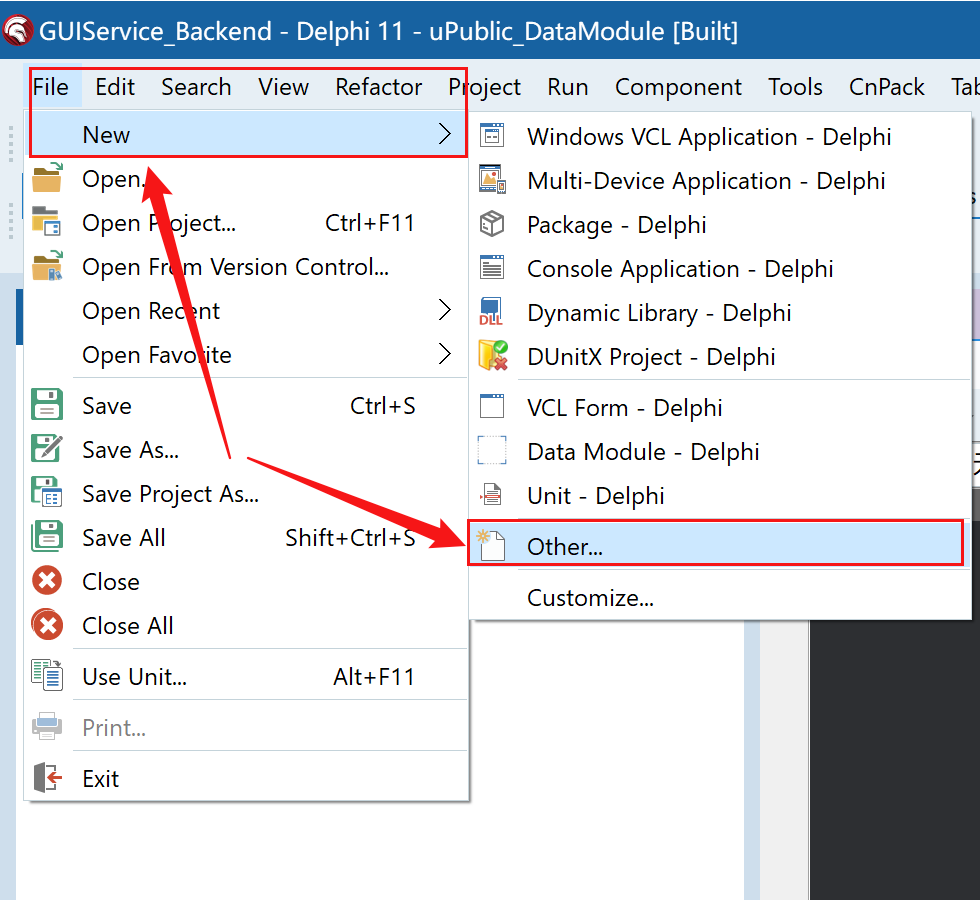
Task: Click the Save All icon
Action: click(47, 536)
